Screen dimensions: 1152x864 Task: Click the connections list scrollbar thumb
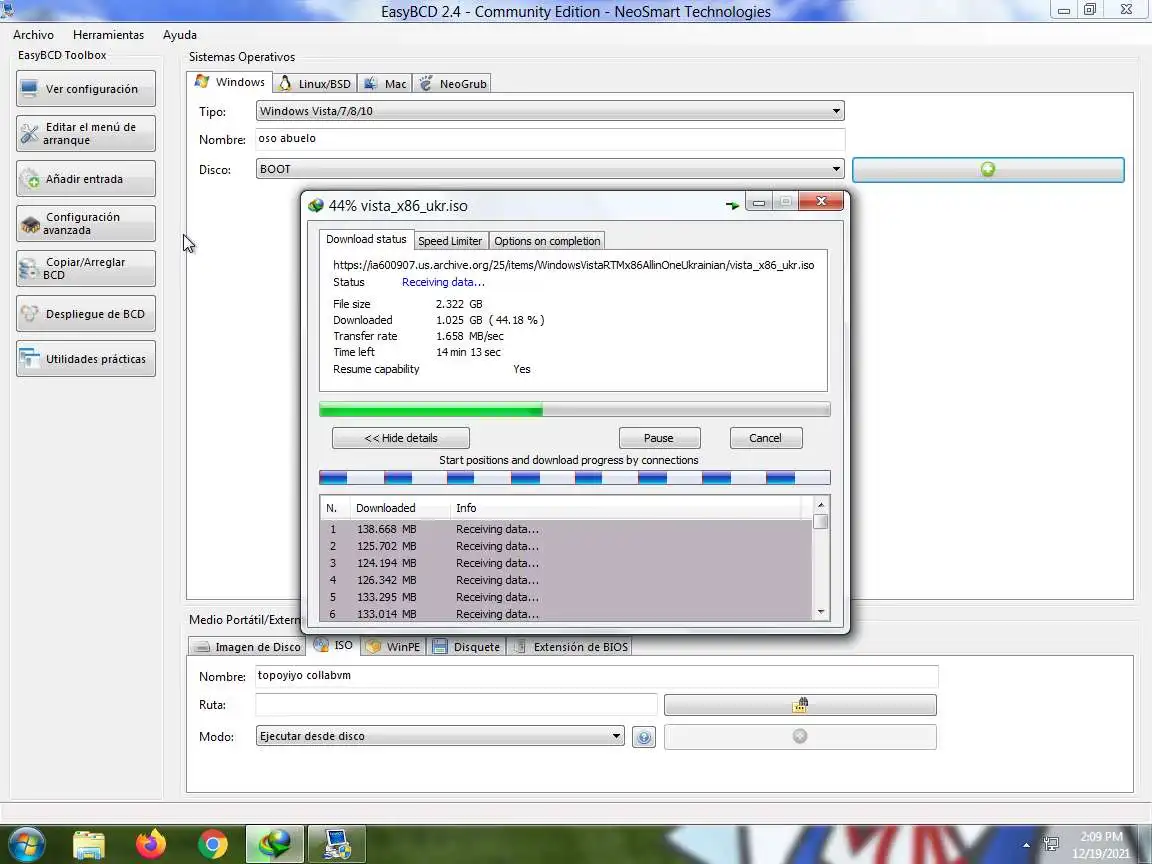point(821,522)
